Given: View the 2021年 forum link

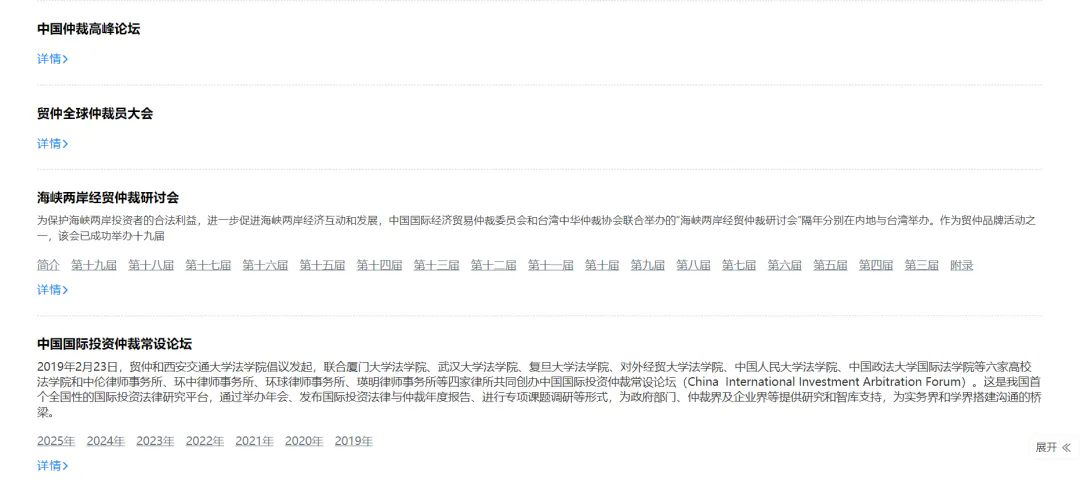Looking at the screenshot, I should [254, 441].
